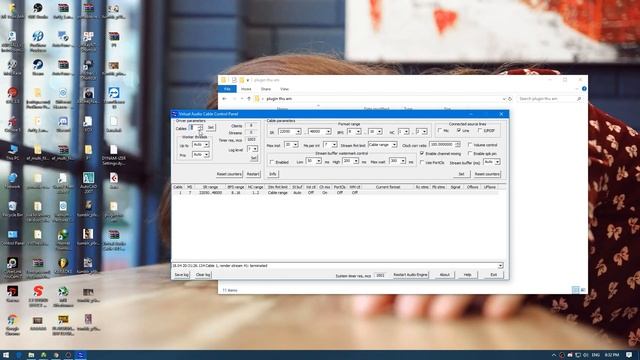Click the Cables count spinner arrows
Viewport: 640px width, 360px height.
[x=200, y=128]
